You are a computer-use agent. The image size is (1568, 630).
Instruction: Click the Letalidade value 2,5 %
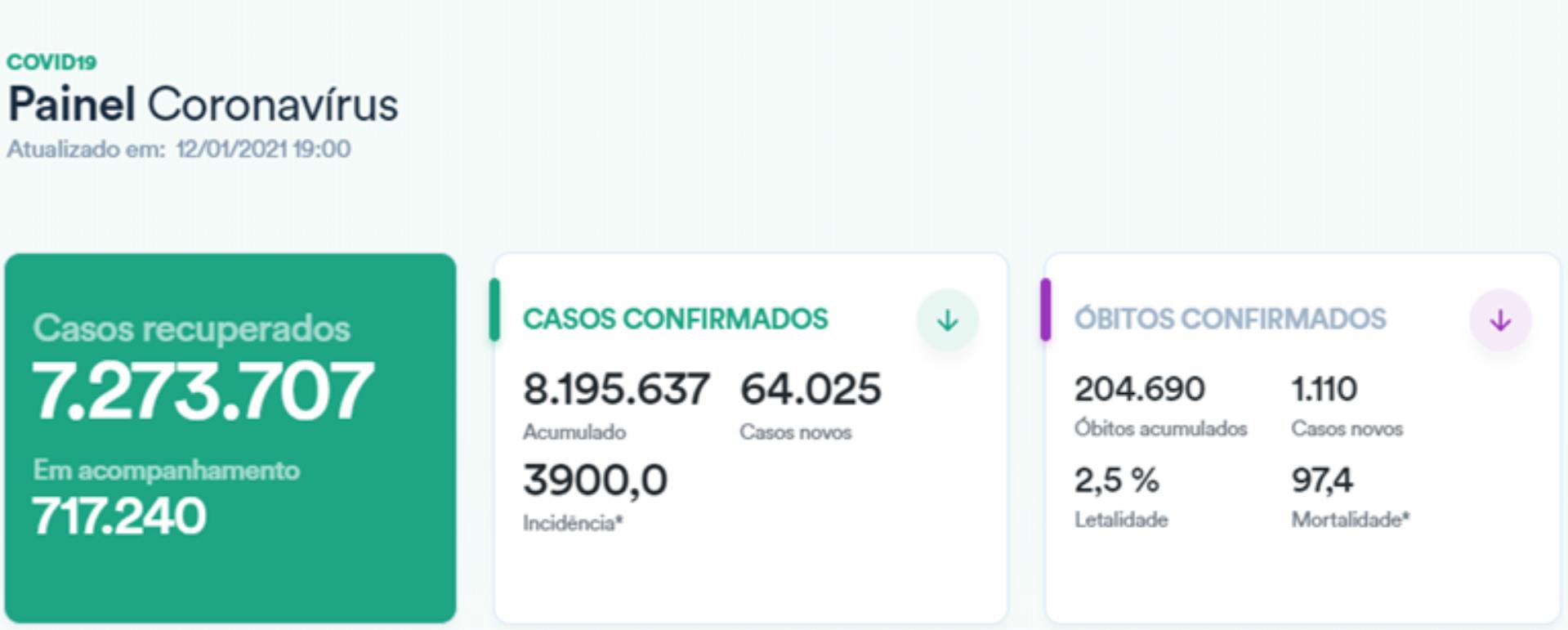[x=1116, y=480]
